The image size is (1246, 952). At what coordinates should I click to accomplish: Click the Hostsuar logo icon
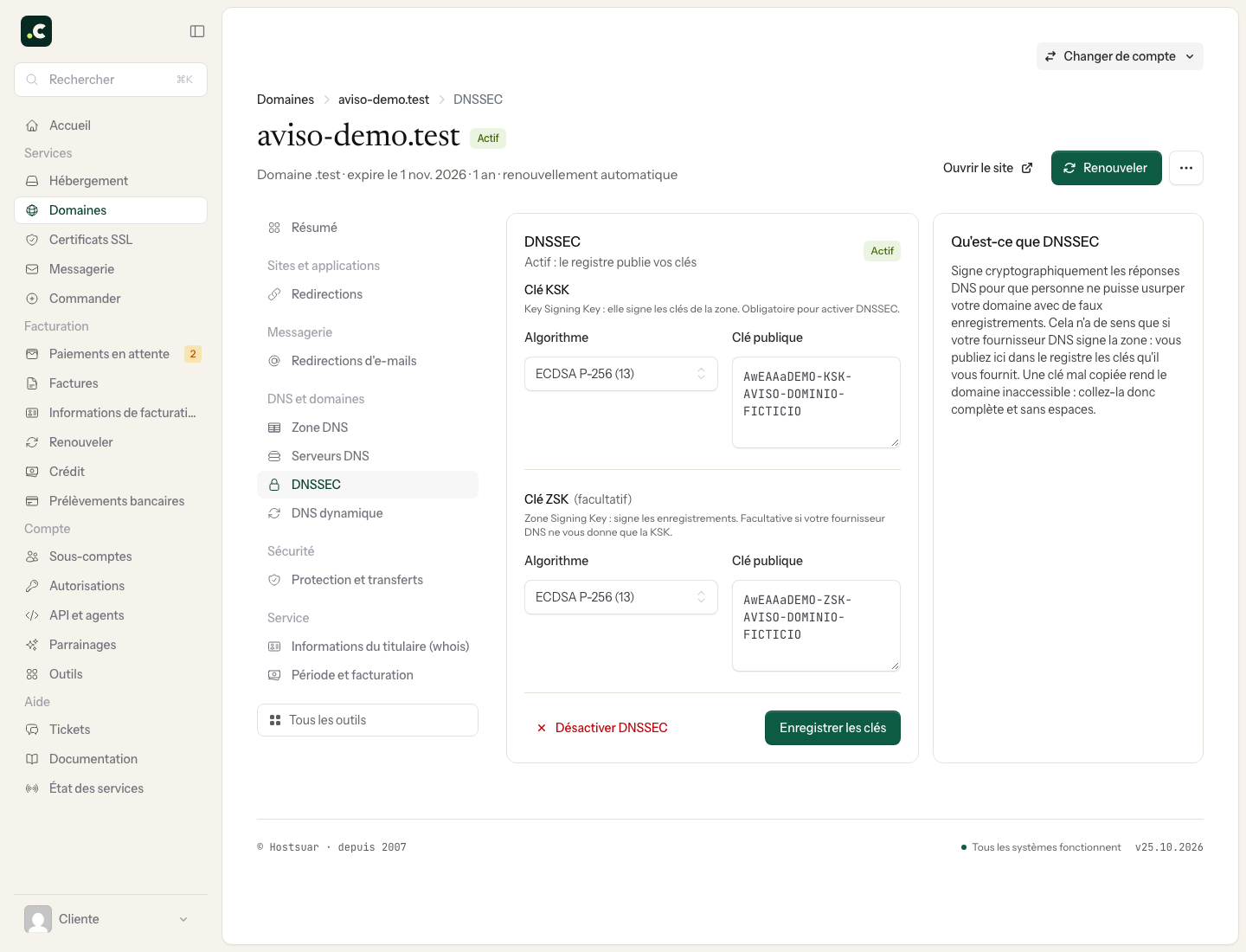[x=36, y=31]
